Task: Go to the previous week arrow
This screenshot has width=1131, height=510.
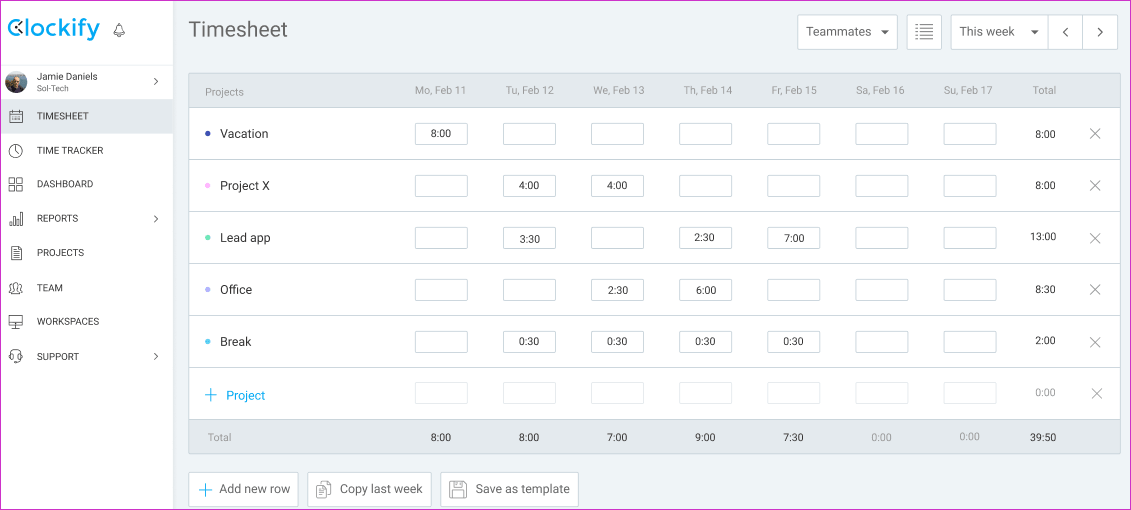Action: click(x=1065, y=32)
